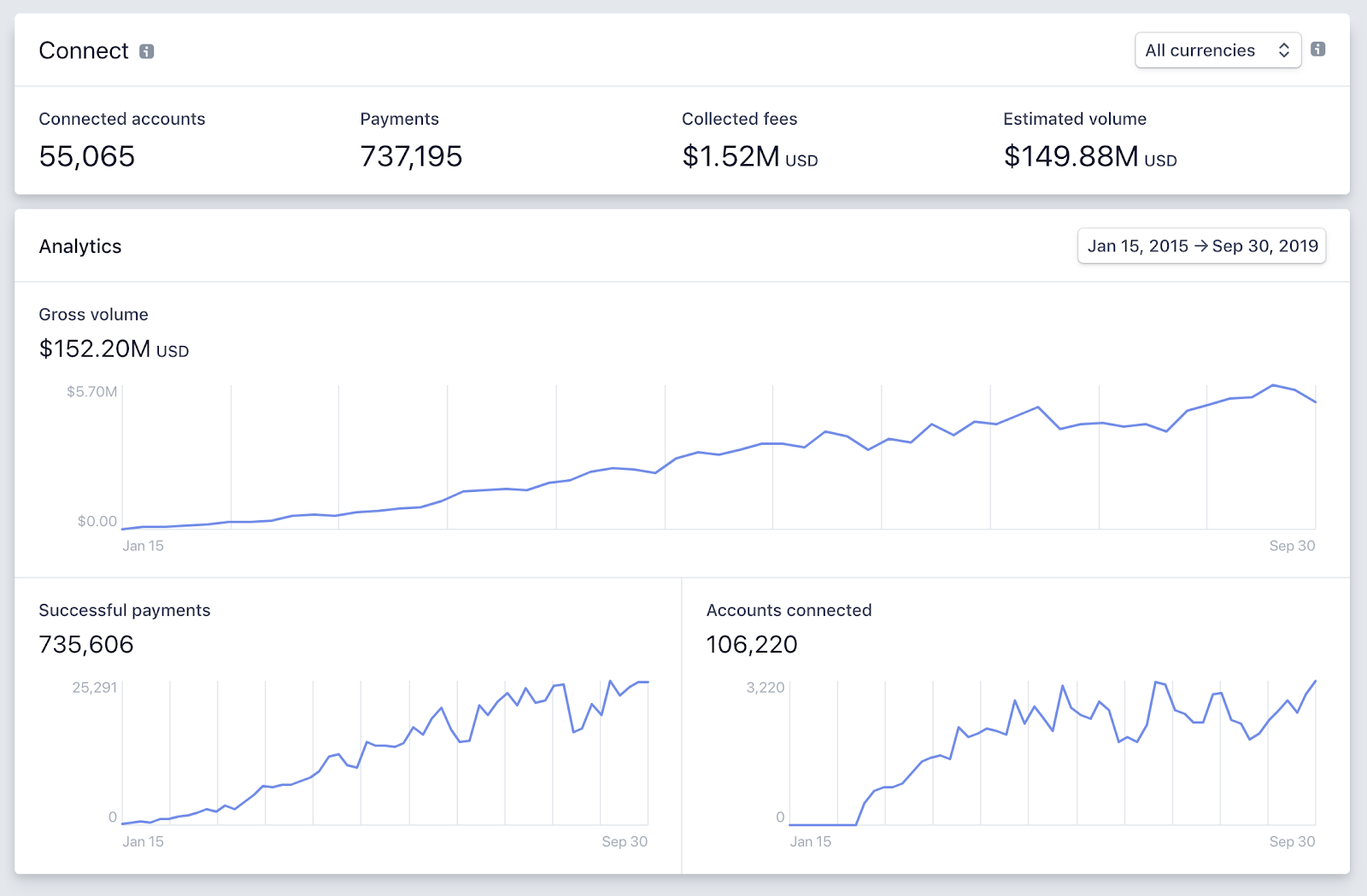
Task: Click the Estimated volume figure $149.88M
Action: pyautogui.click(x=1071, y=157)
